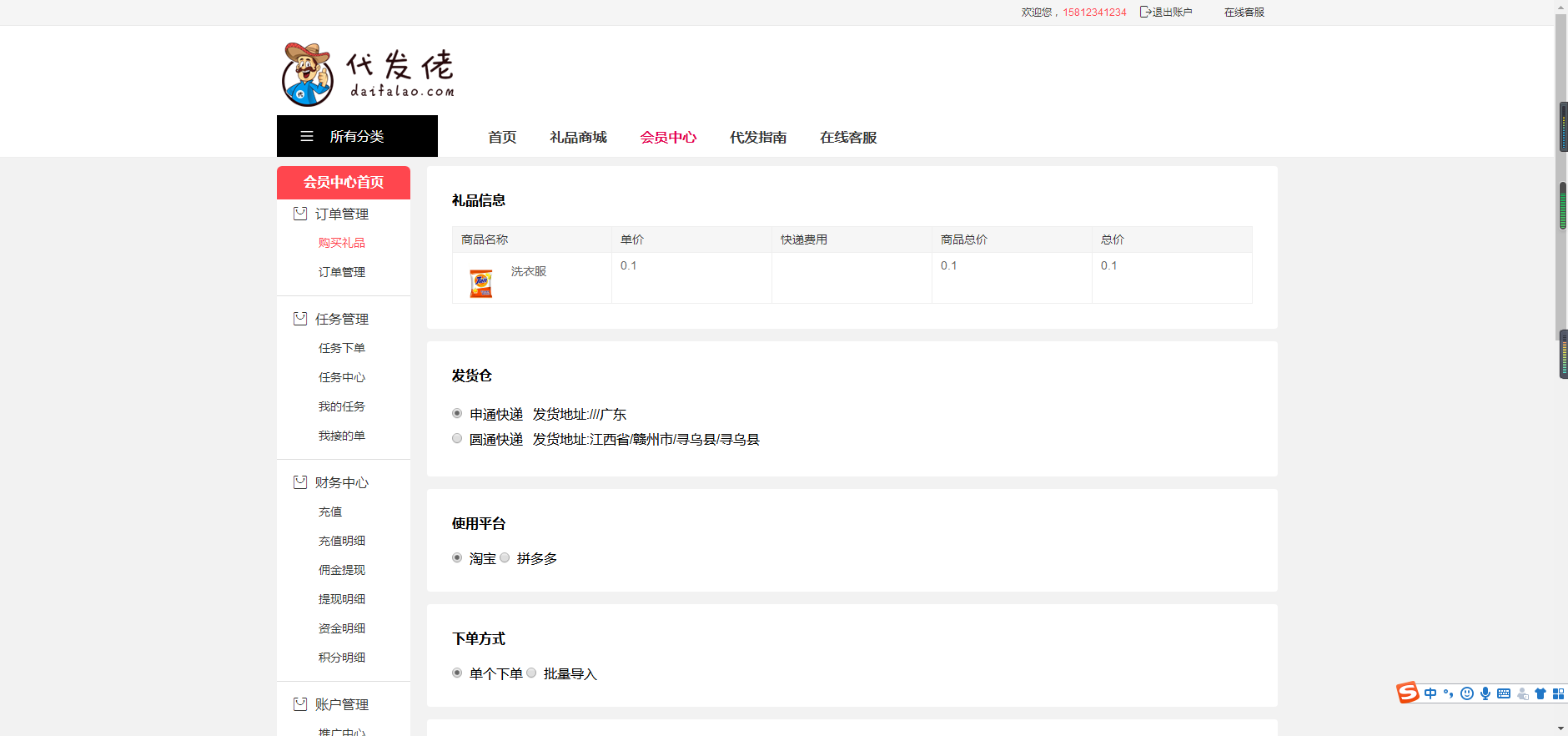Select the 申通快递 warehouse radio button
Viewport: 1568px width, 736px height.
click(457, 413)
